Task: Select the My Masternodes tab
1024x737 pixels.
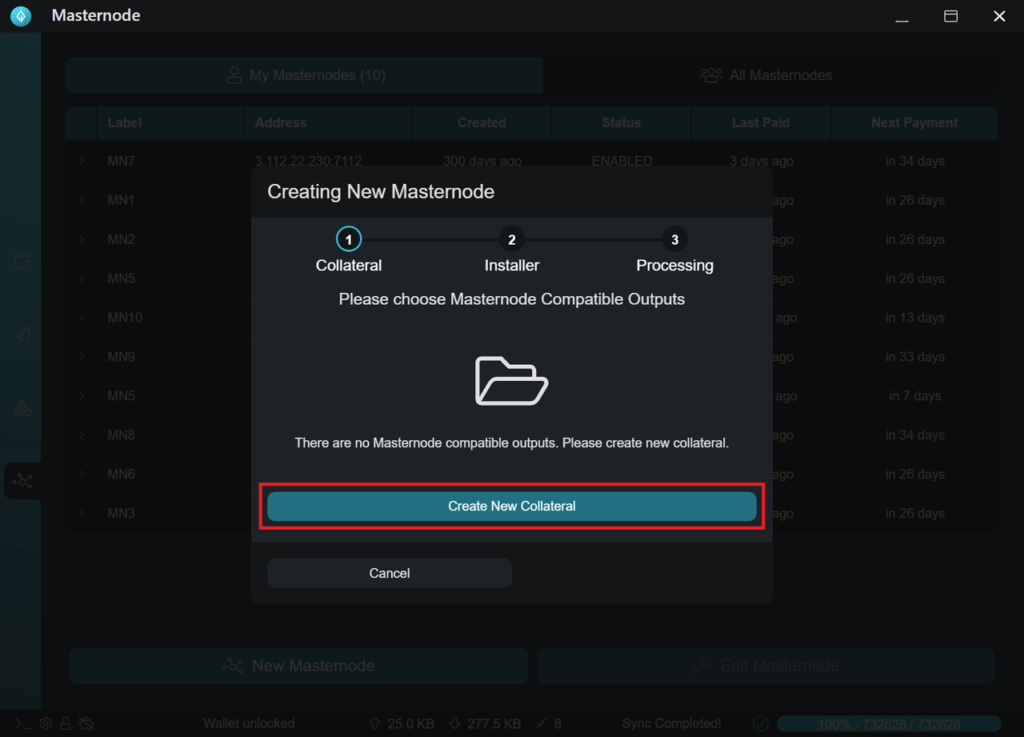Action: [304, 75]
